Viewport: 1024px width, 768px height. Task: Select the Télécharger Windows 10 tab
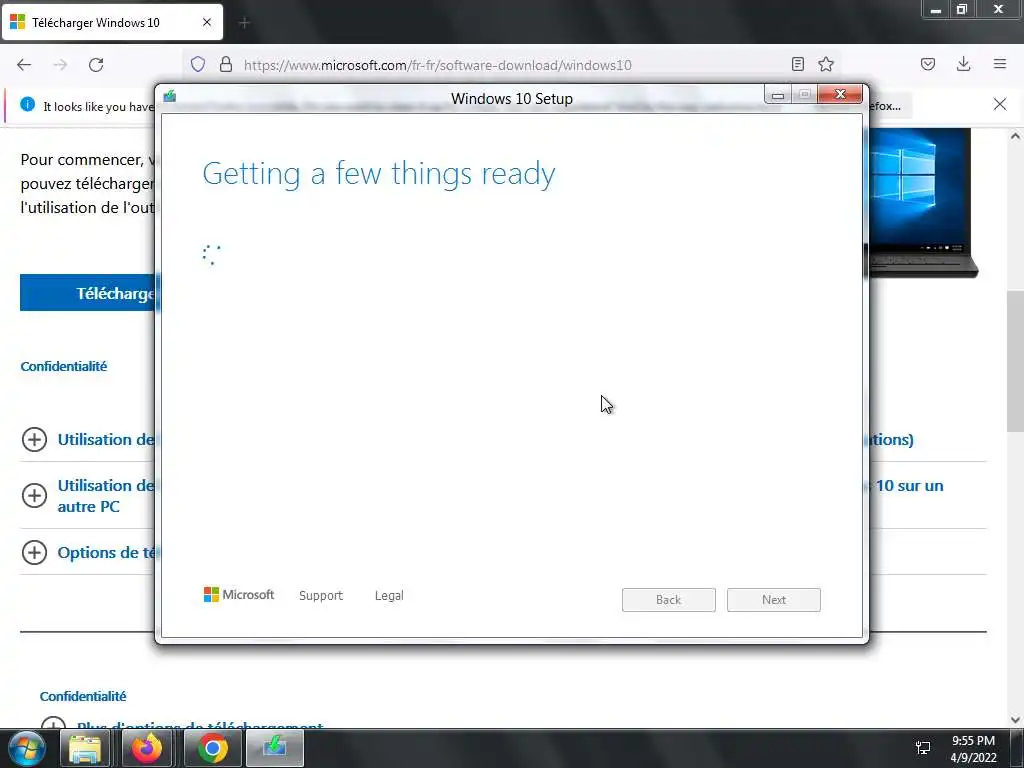pyautogui.click(x=112, y=22)
